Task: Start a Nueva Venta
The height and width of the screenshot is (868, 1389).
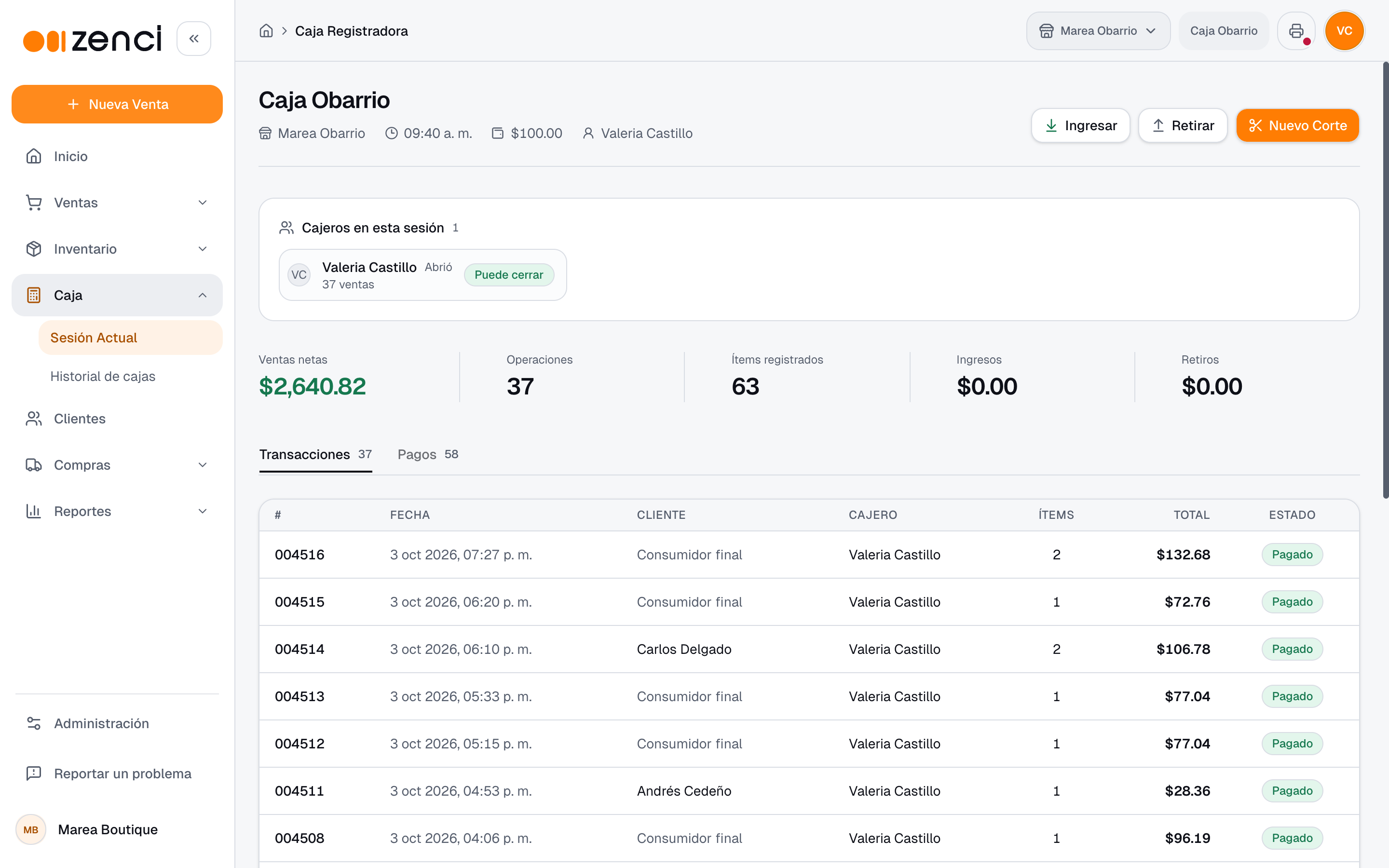Action: pyautogui.click(x=117, y=104)
